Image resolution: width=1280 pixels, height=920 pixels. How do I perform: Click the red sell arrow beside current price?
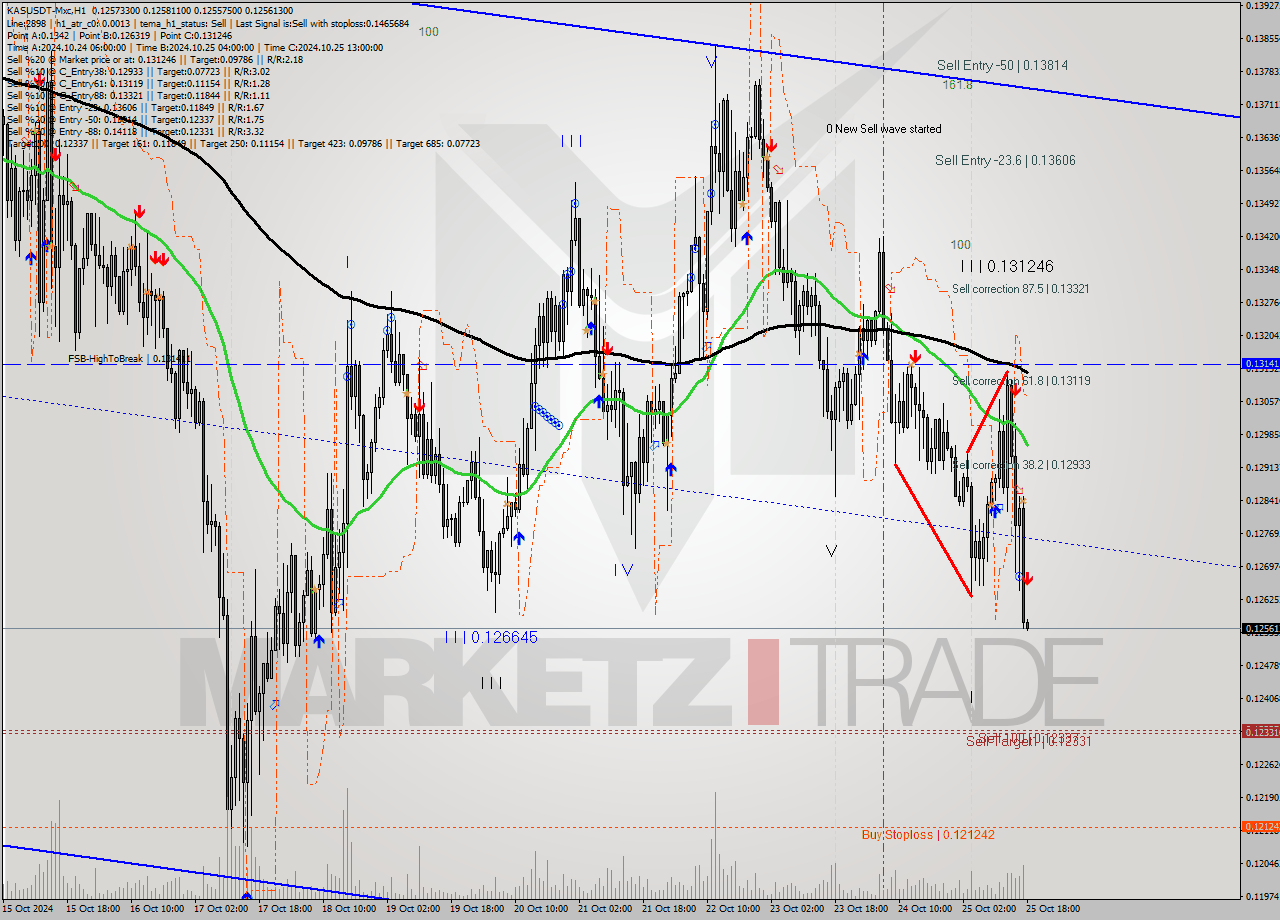[x=1028, y=579]
